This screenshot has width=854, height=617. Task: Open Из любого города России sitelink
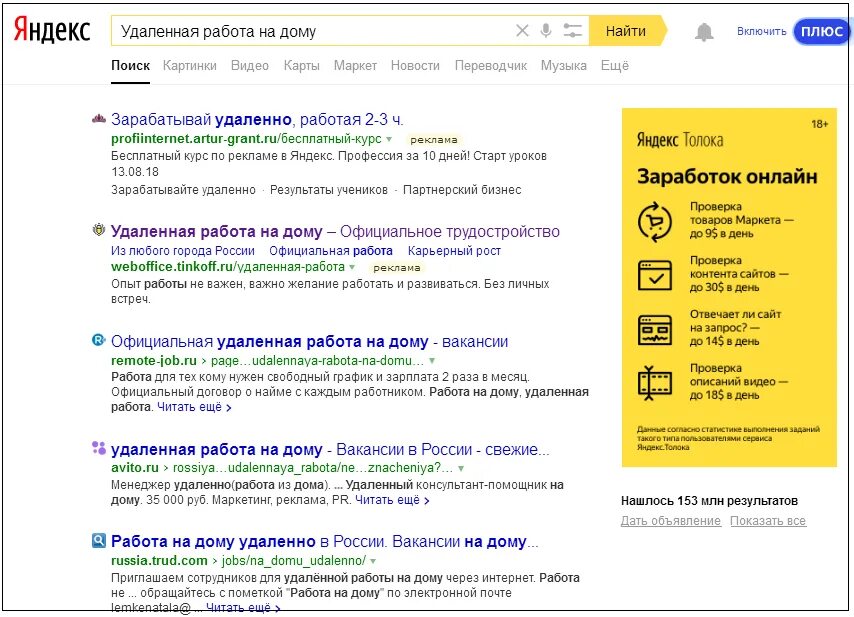pos(183,251)
